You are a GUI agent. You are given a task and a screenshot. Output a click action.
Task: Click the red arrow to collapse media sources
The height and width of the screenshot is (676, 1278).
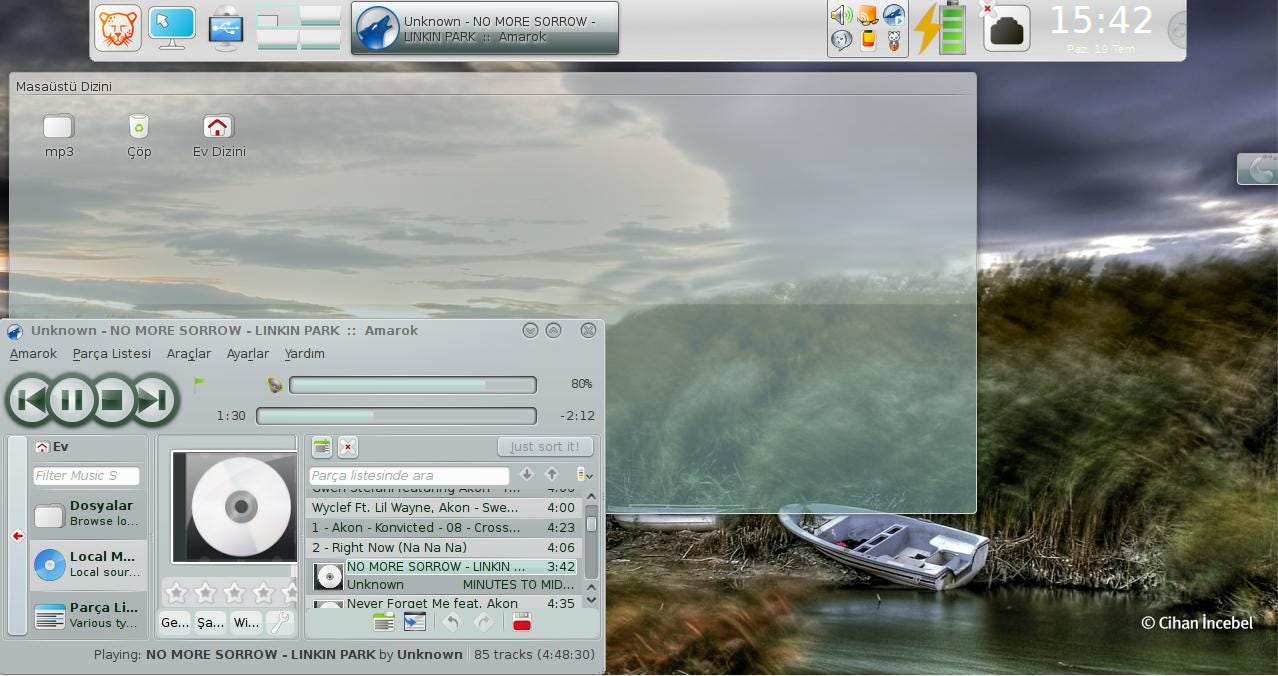pyautogui.click(x=17, y=536)
